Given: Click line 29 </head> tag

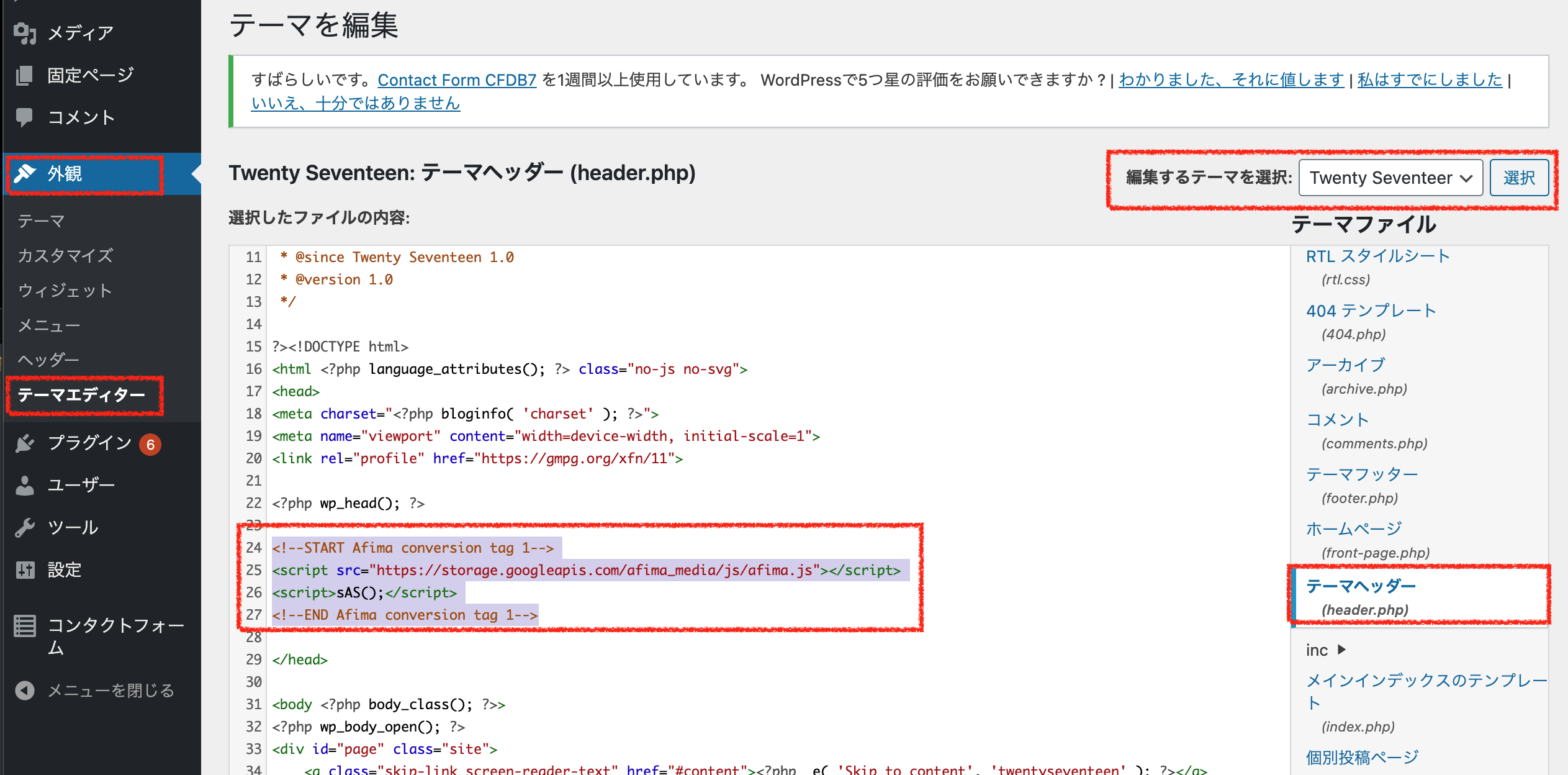Looking at the screenshot, I should tap(300, 659).
